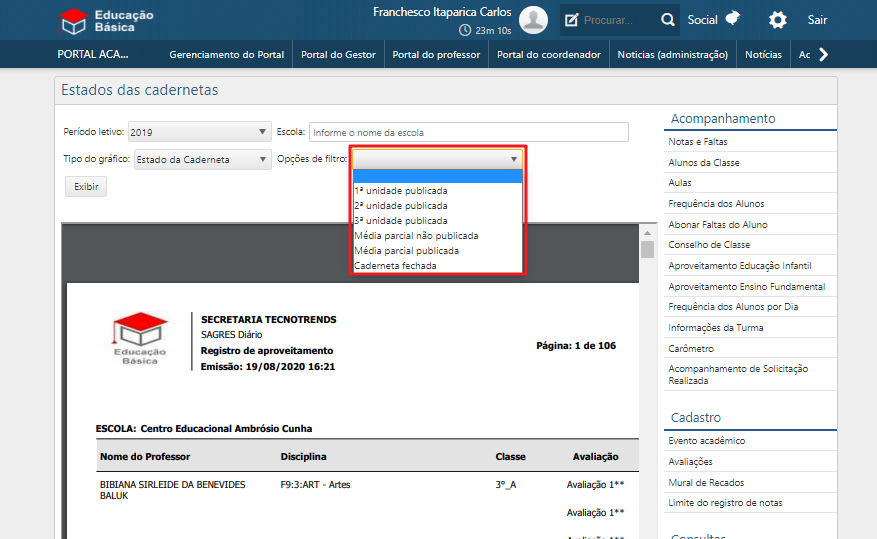Click the edit pencil icon beside Procurar
877x539 pixels.
(x=571, y=20)
